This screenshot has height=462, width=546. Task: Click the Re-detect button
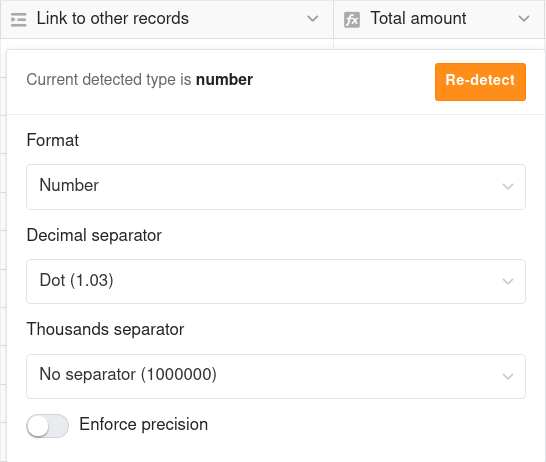[480, 82]
